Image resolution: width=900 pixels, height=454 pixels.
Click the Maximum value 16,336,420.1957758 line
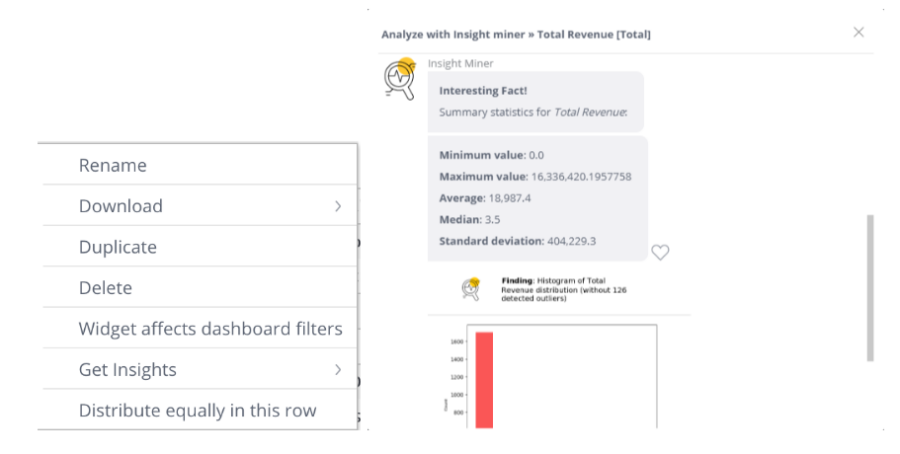(535, 177)
